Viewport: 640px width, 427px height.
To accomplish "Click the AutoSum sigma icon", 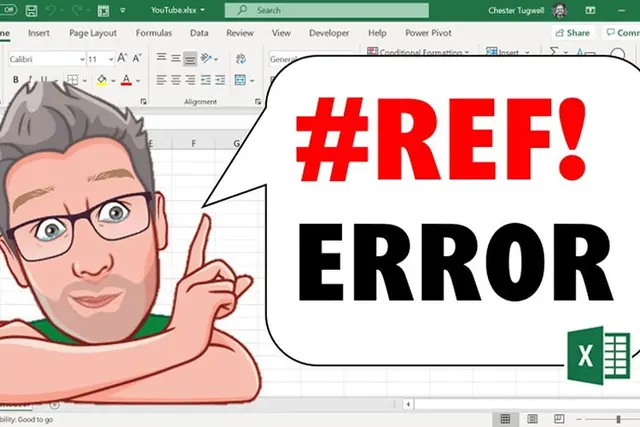I will tap(553, 52).
